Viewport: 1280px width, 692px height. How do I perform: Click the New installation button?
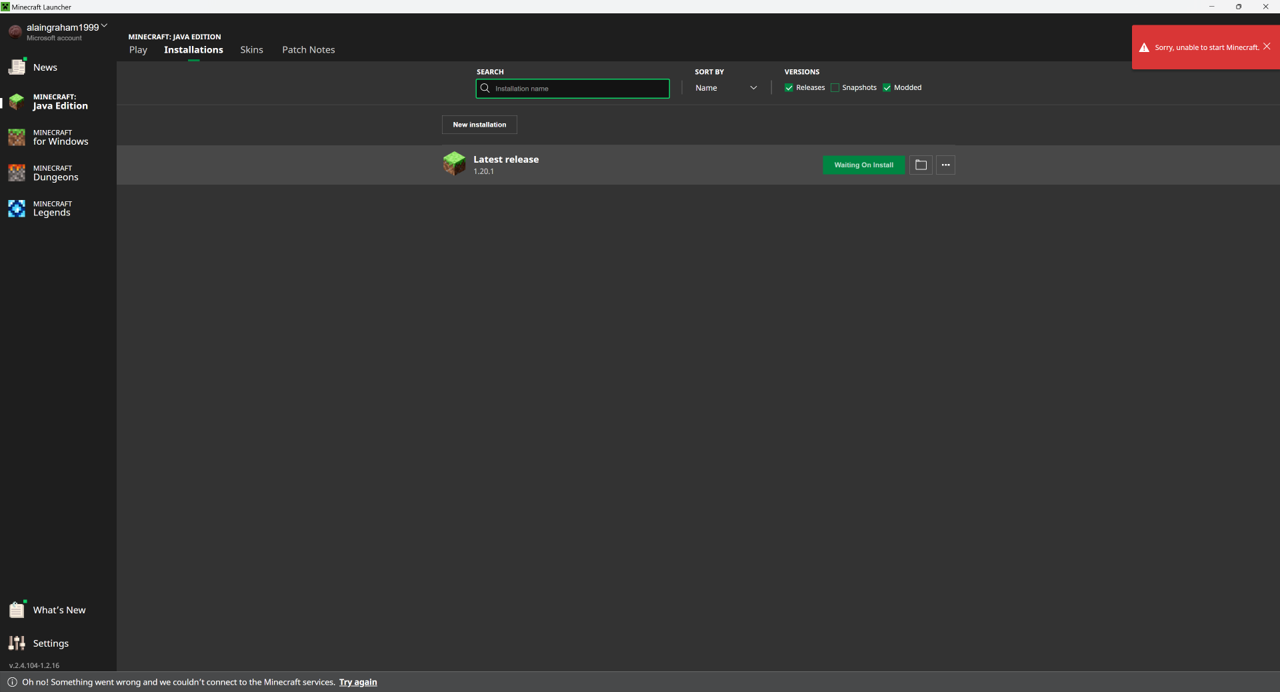coord(479,125)
